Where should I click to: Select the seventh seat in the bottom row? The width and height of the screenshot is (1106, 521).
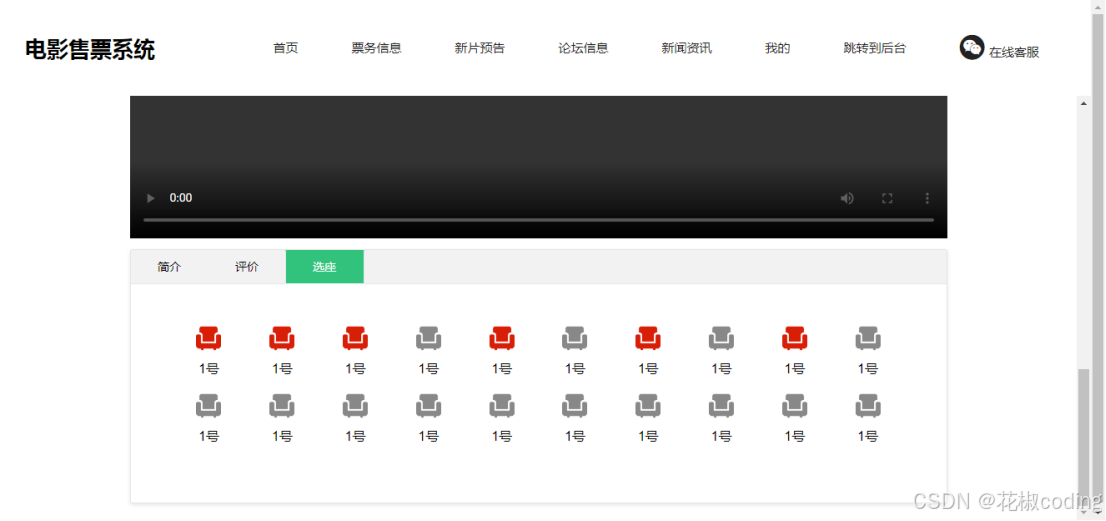coord(648,405)
